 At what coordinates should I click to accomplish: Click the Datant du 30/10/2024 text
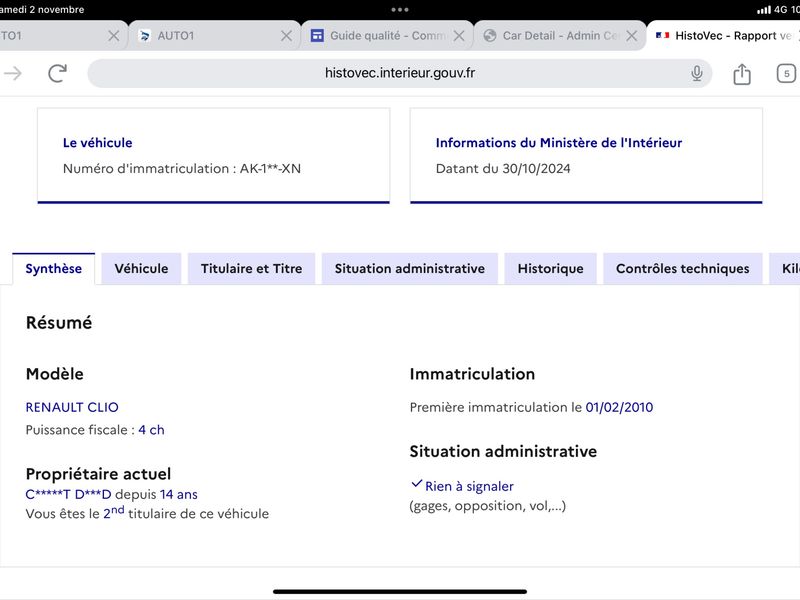click(x=503, y=169)
